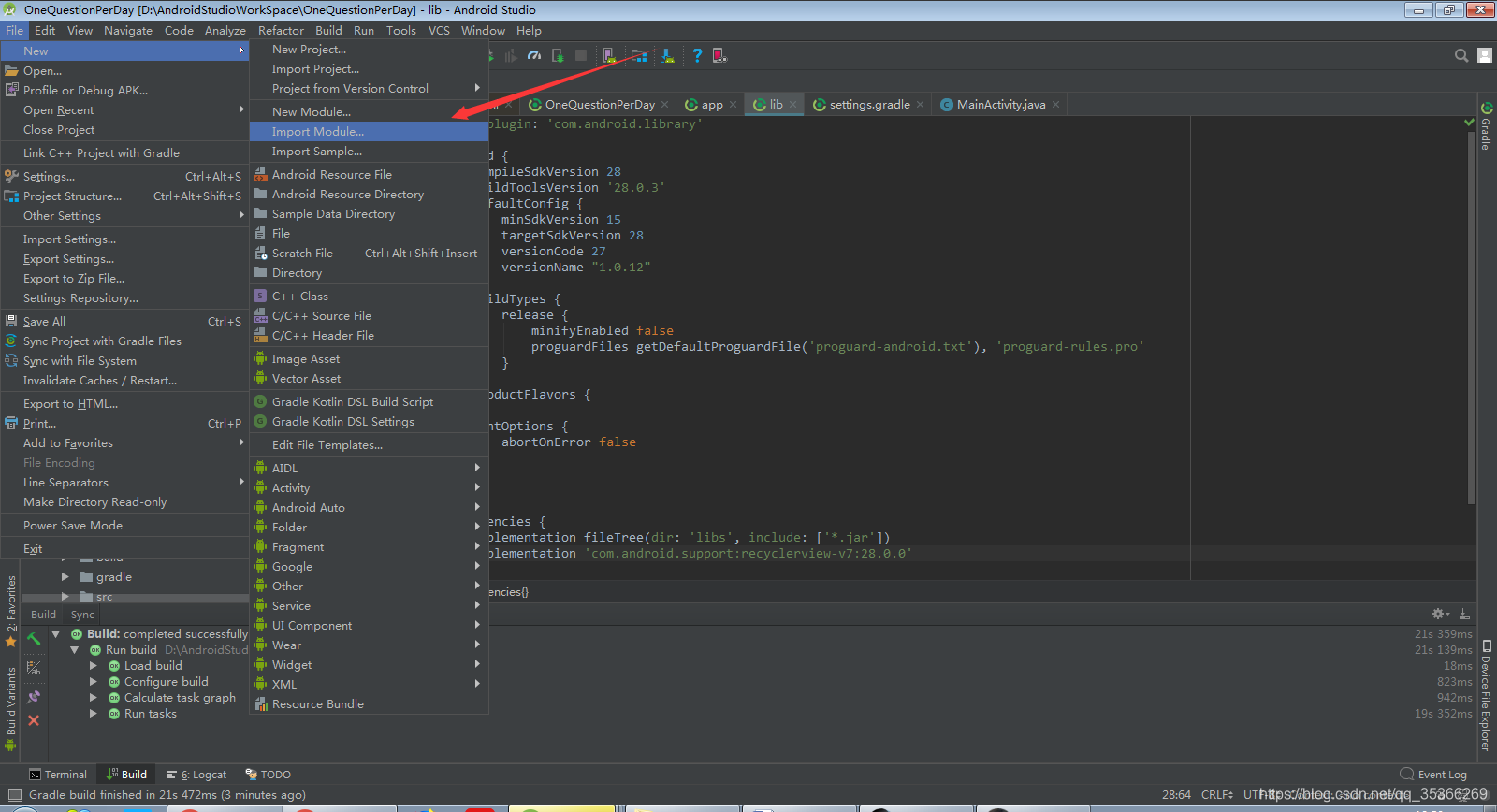Click the Pin tab icon in Build panel
Image resolution: width=1497 pixels, height=812 pixels.
point(34,697)
